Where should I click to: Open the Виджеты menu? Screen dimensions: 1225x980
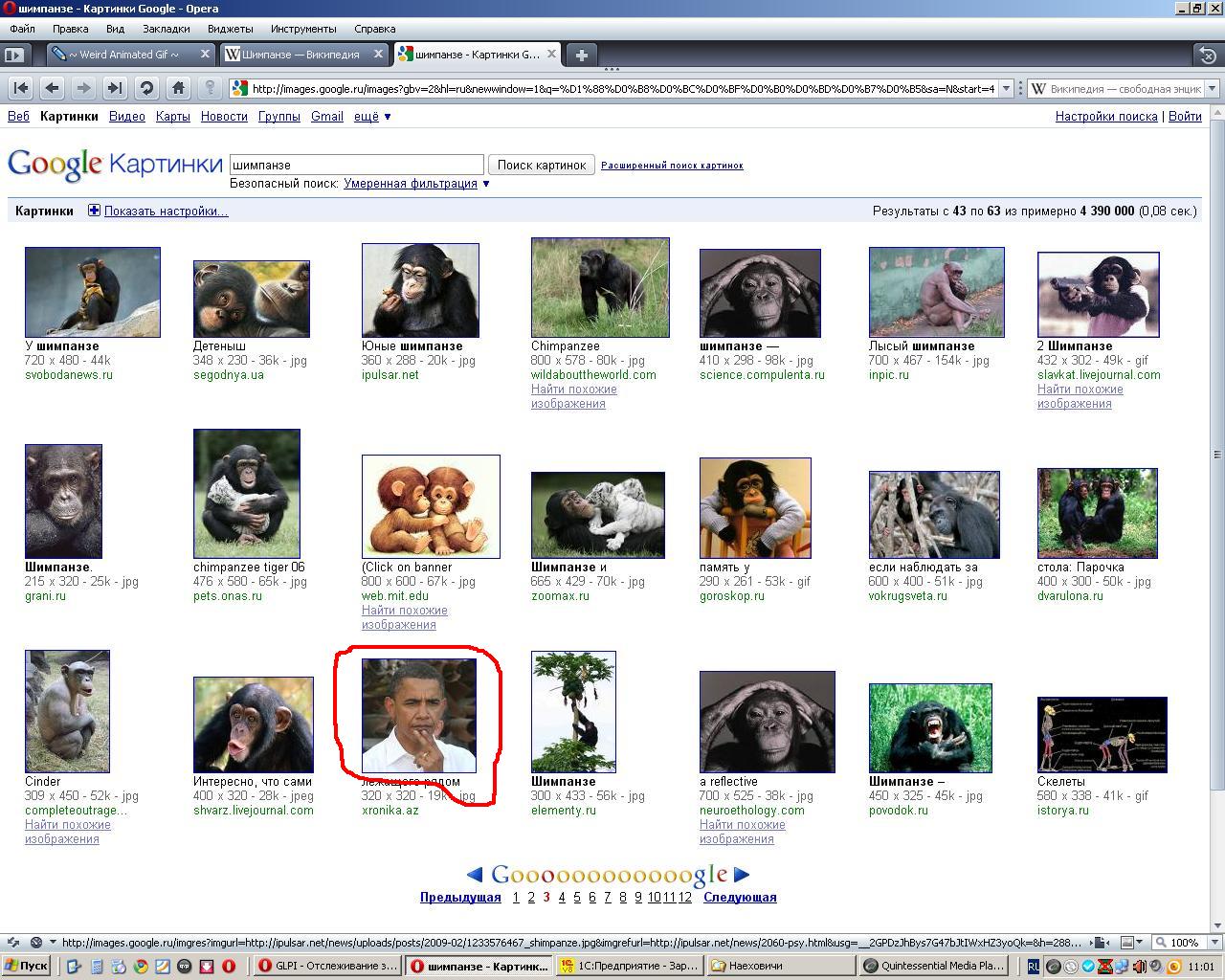coord(231,29)
